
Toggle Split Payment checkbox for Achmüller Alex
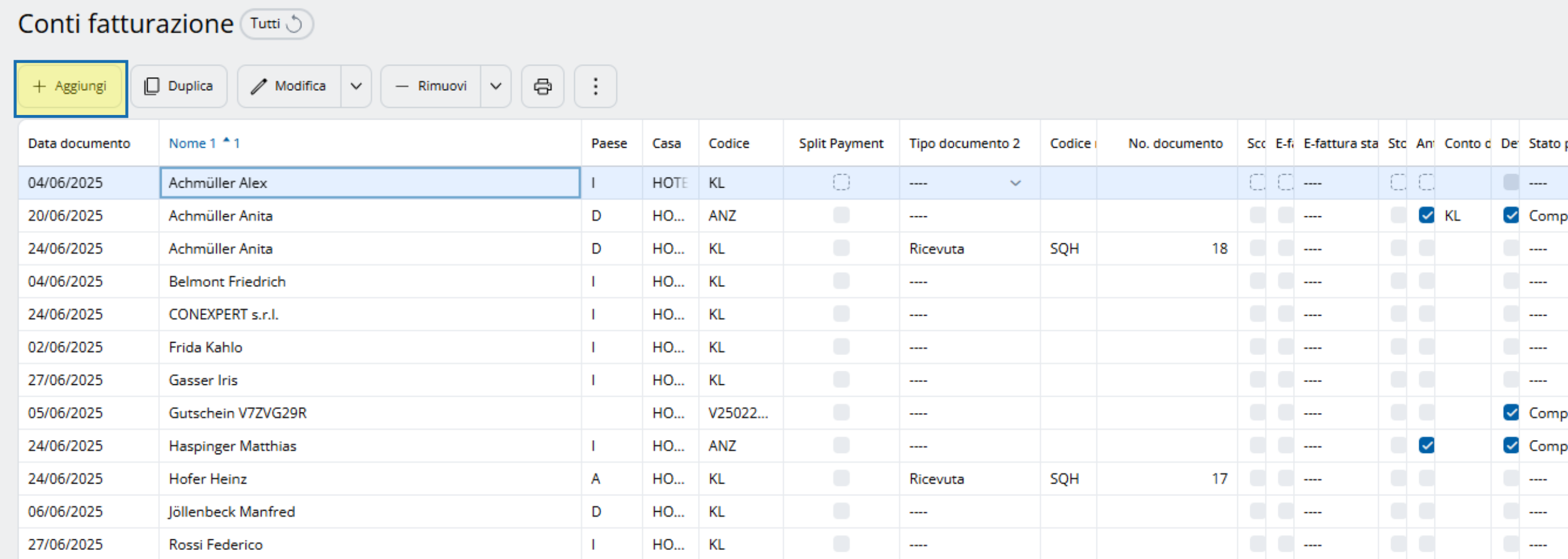point(841,183)
